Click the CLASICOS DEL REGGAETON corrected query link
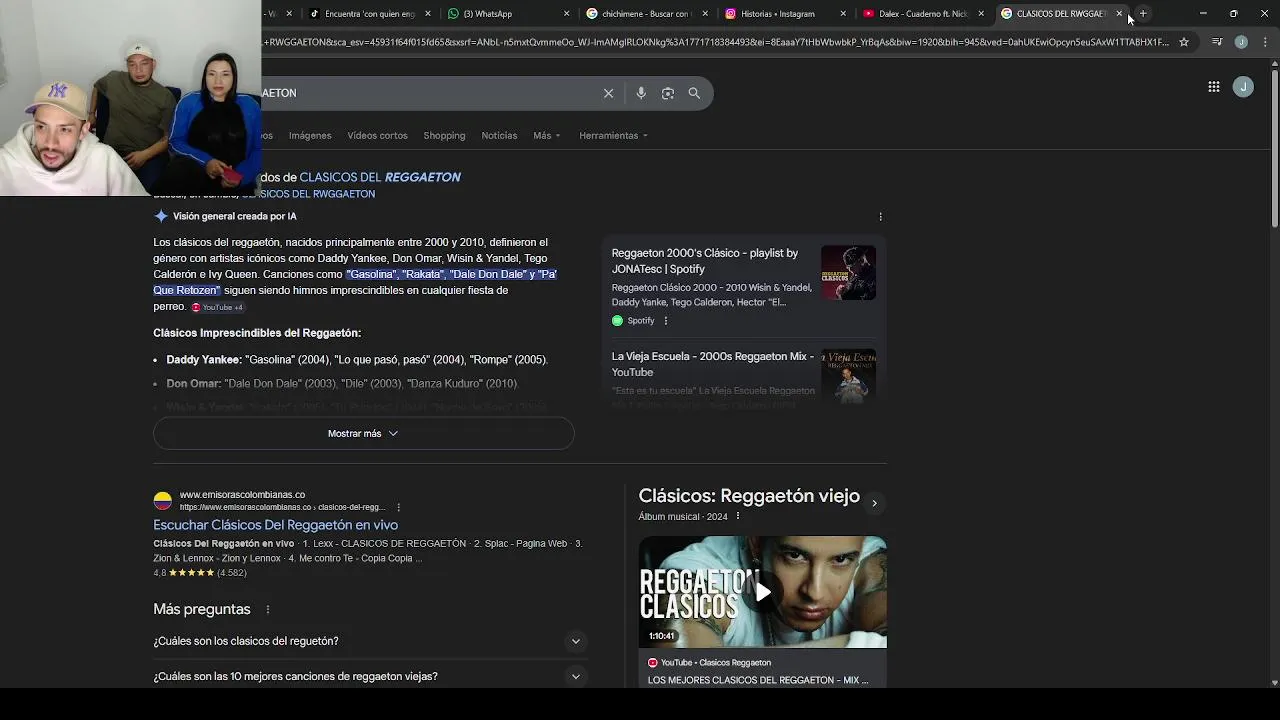 click(380, 177)
